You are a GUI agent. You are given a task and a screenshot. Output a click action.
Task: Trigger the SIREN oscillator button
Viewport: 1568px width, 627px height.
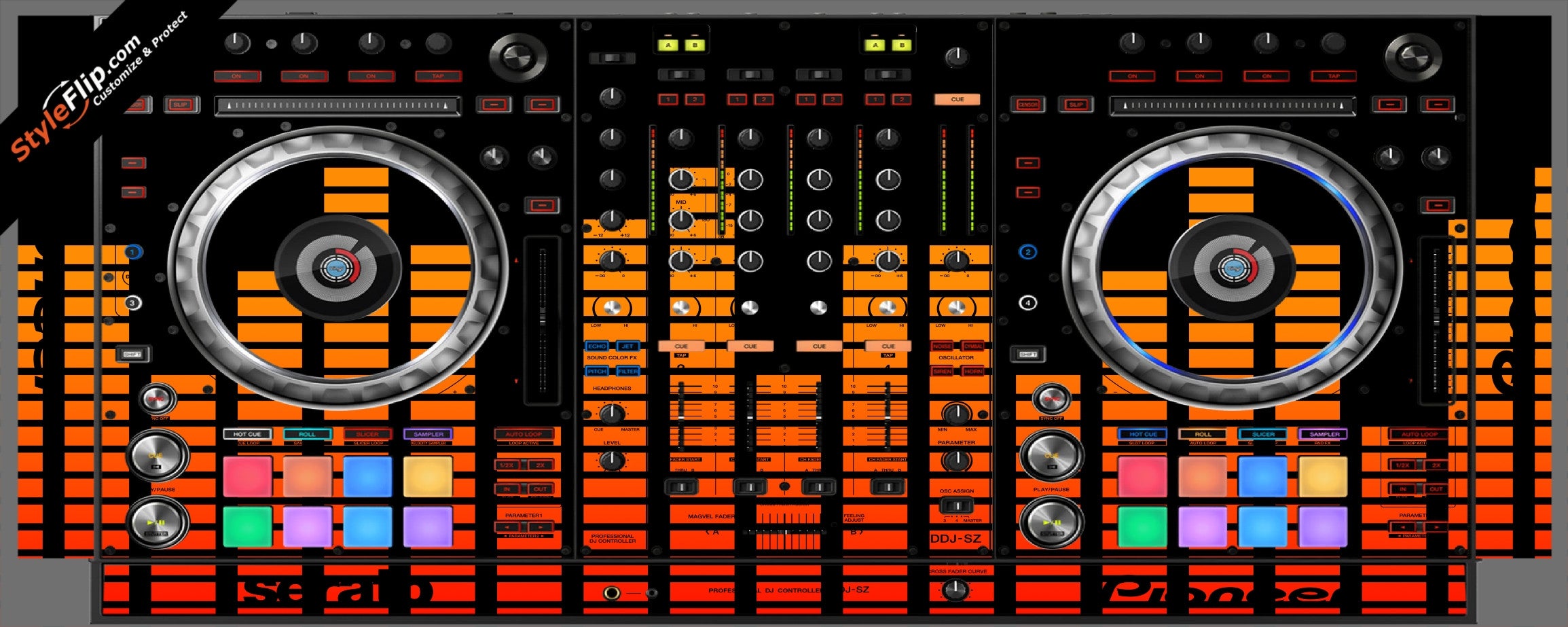tap(942, 372)
